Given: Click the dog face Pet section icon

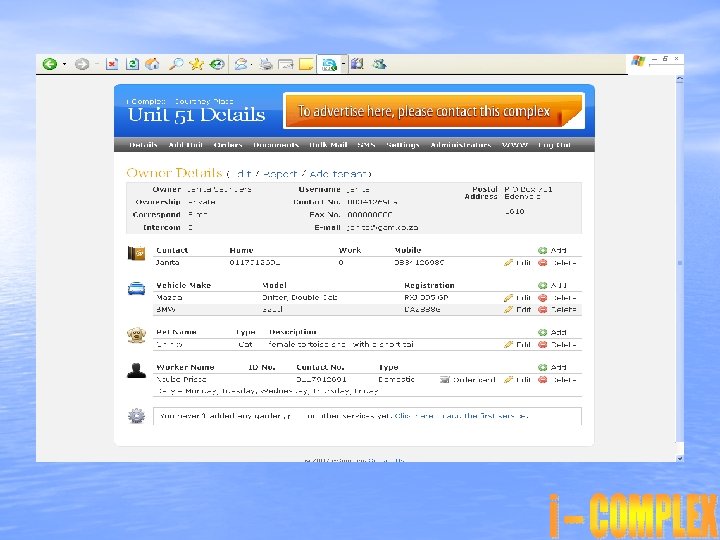Looking at the screenshot, I should pyautogui.click(x=136, y=335).
